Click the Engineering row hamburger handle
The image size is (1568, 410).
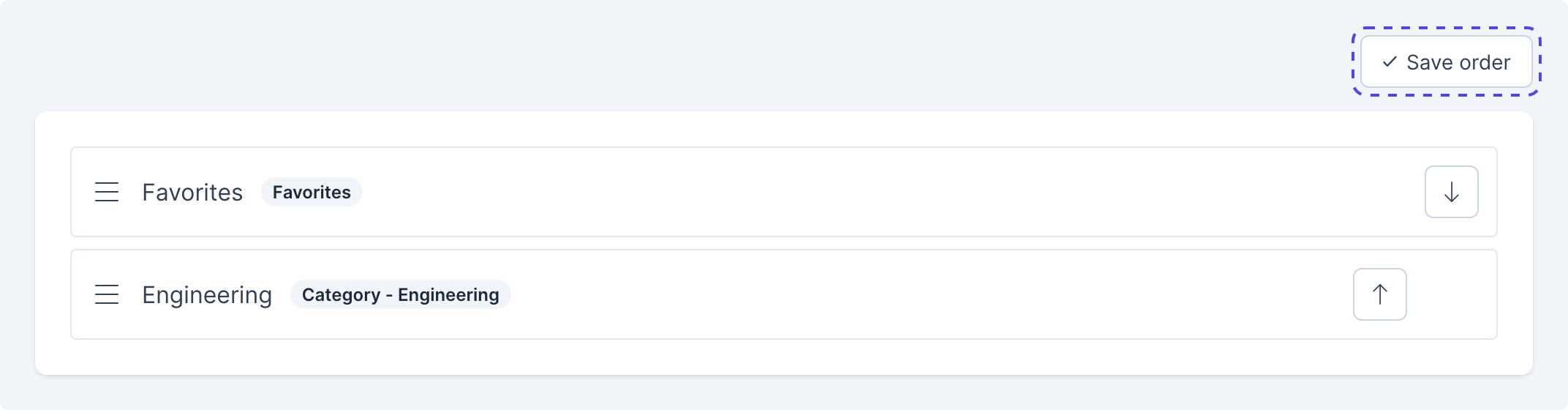coord(107,295)
